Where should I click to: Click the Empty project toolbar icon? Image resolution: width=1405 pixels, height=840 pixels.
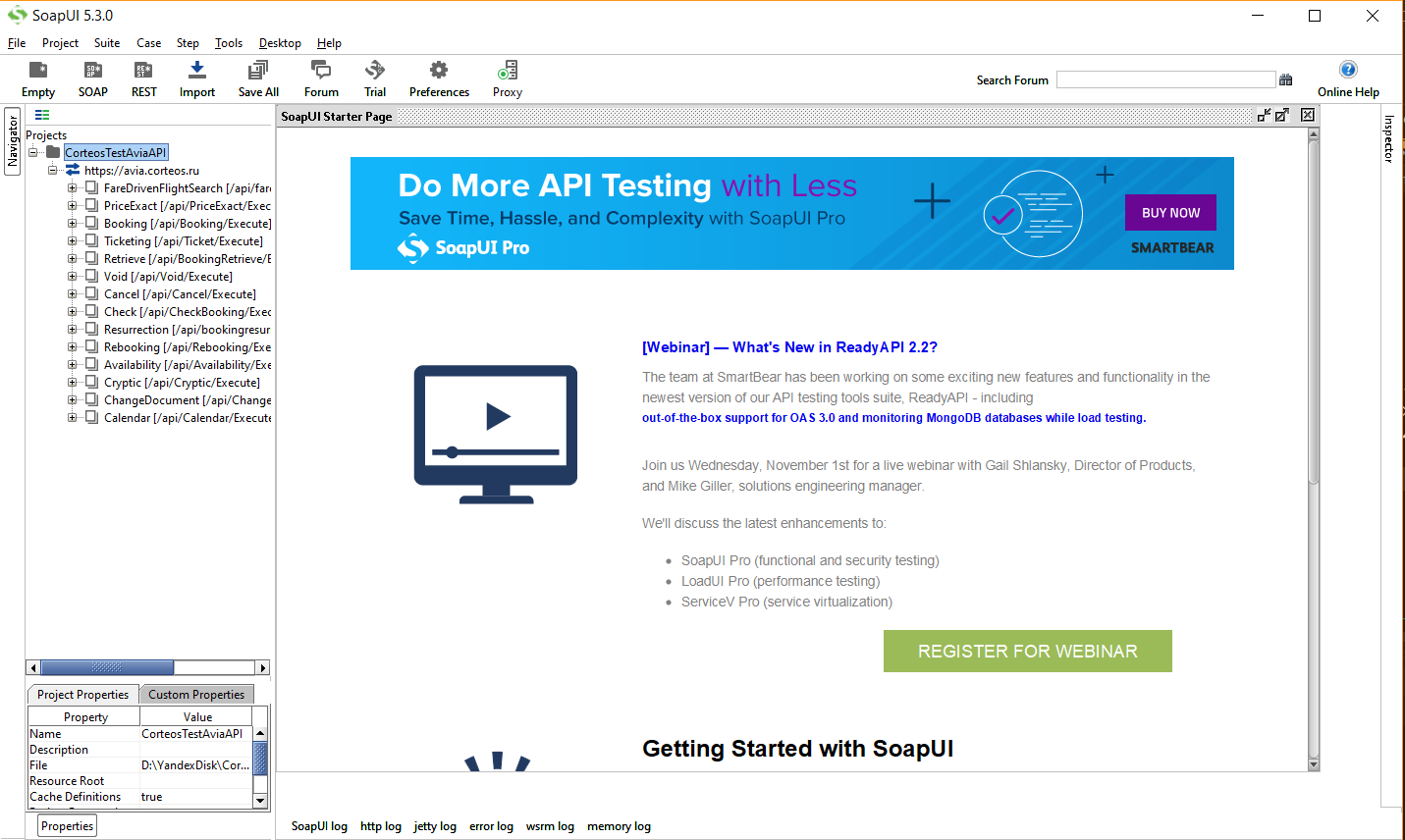(38, 71)
